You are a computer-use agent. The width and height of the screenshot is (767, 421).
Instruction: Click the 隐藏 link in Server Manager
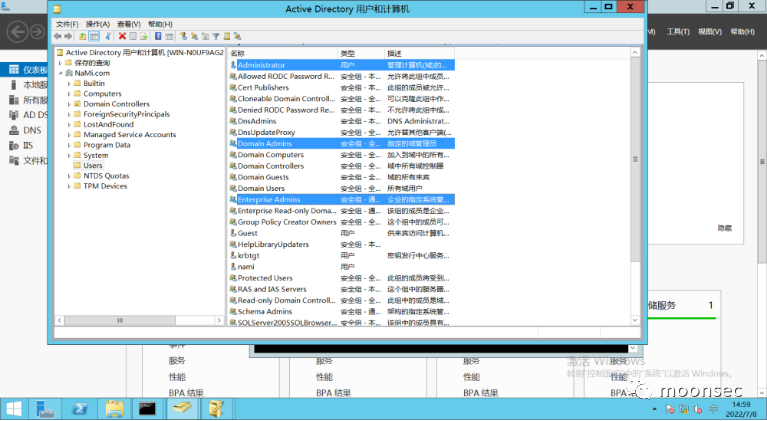pyautogui.click(x=724, y=228)
